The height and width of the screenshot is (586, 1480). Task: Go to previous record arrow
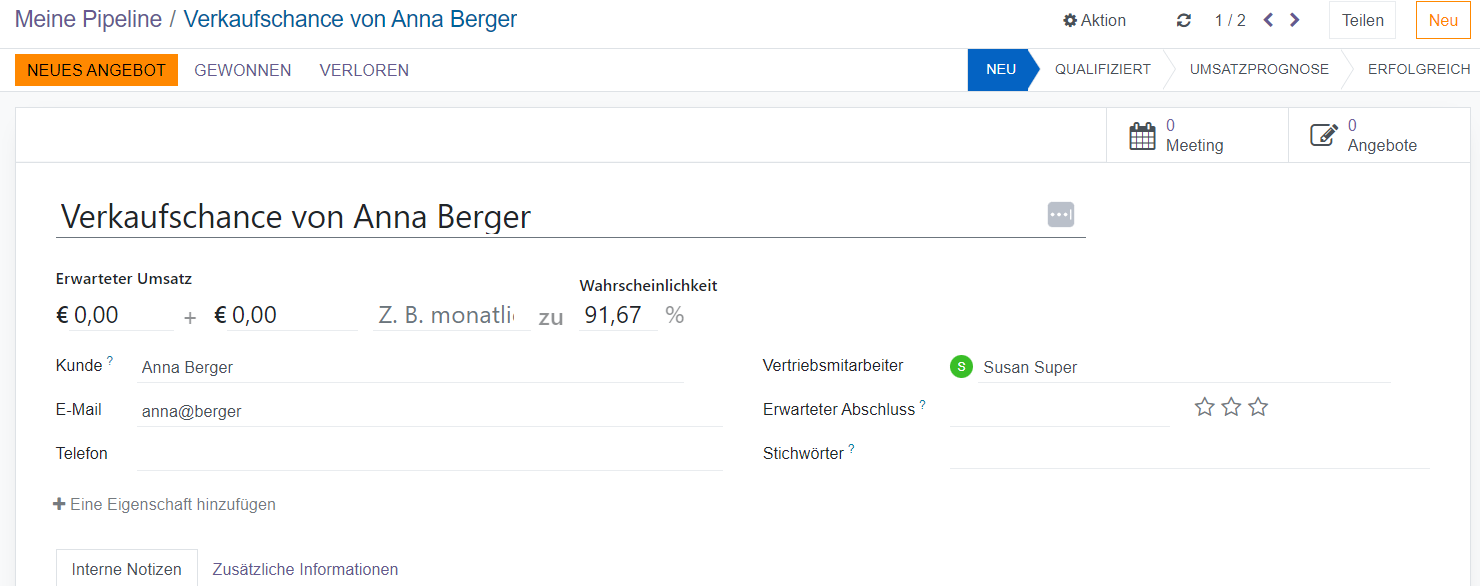(1268, 20)
